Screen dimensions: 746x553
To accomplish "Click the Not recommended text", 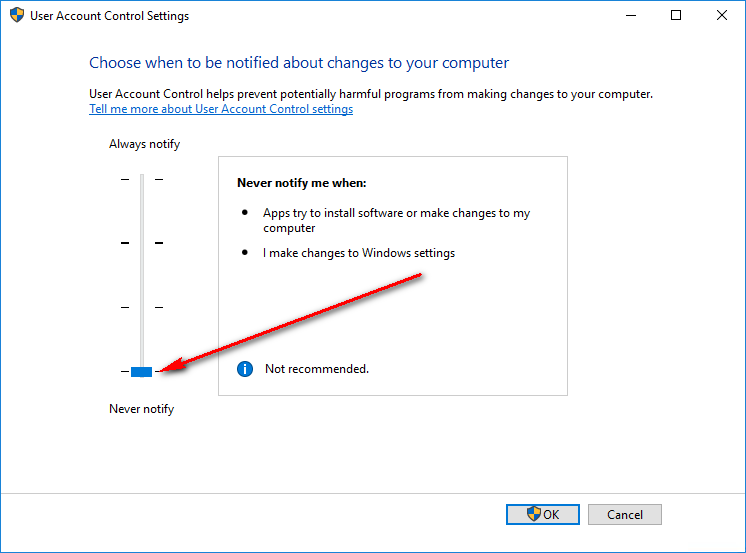I will (316, 369).
